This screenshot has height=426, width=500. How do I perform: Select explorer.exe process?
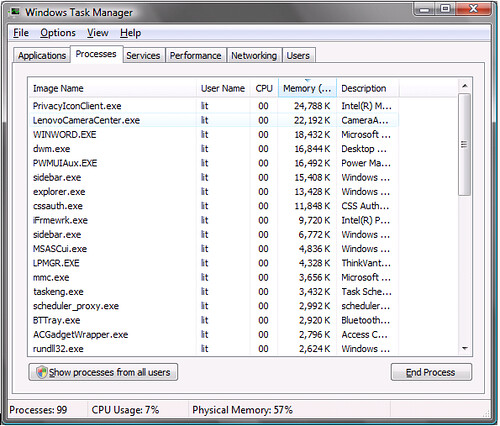213,192
